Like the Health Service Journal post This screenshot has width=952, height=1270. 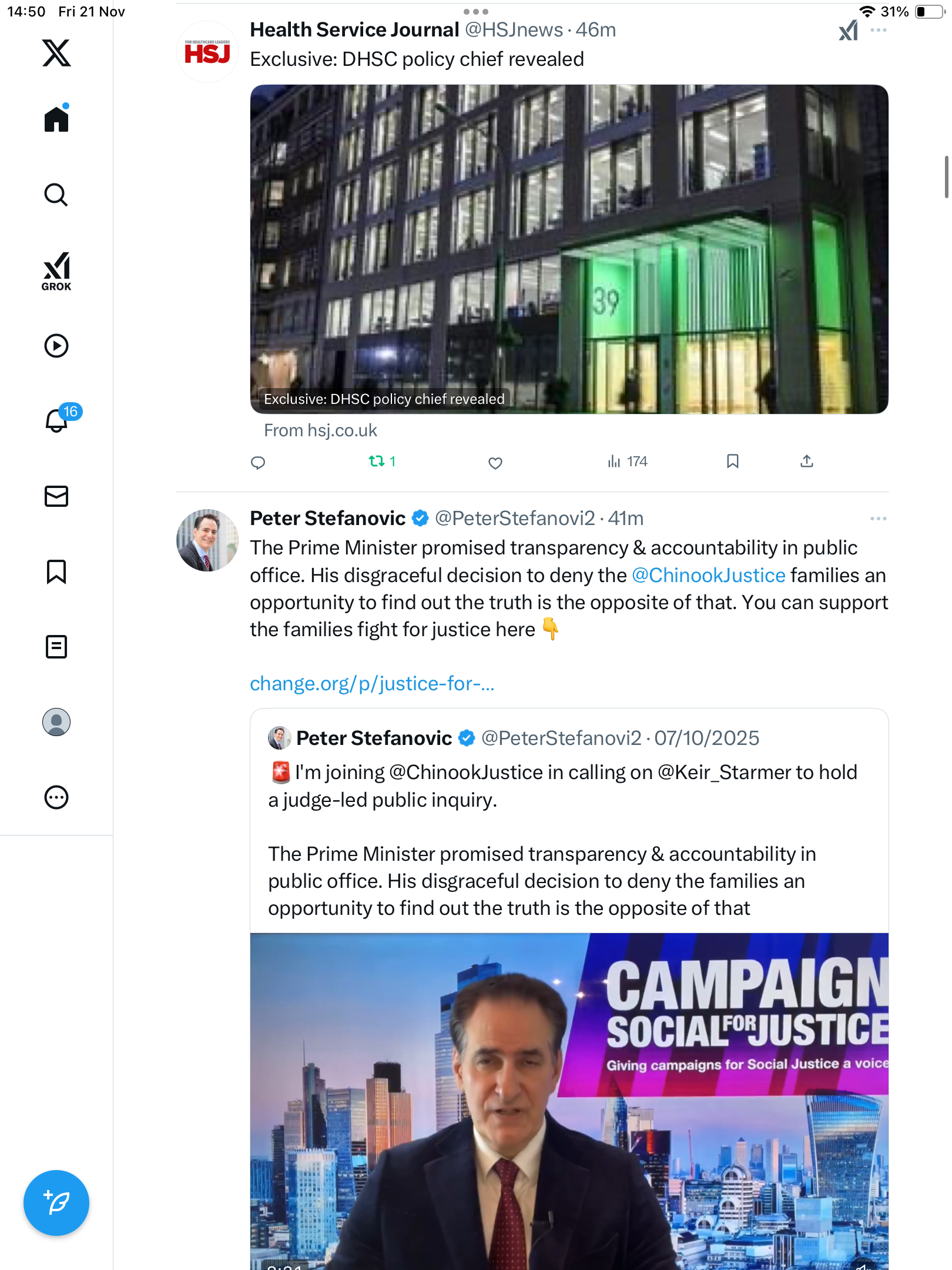click(495, 463)
